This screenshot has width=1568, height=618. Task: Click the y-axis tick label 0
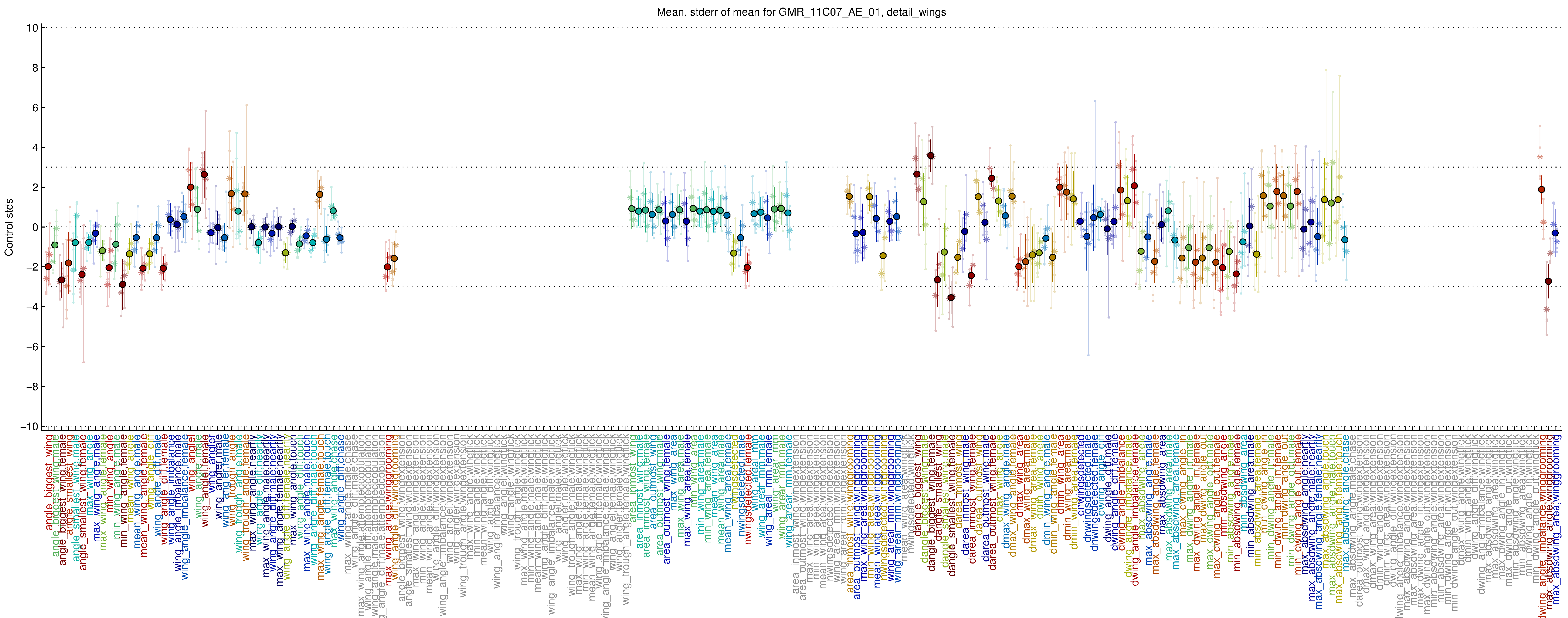pyautogui.click(x=35, y=227)
